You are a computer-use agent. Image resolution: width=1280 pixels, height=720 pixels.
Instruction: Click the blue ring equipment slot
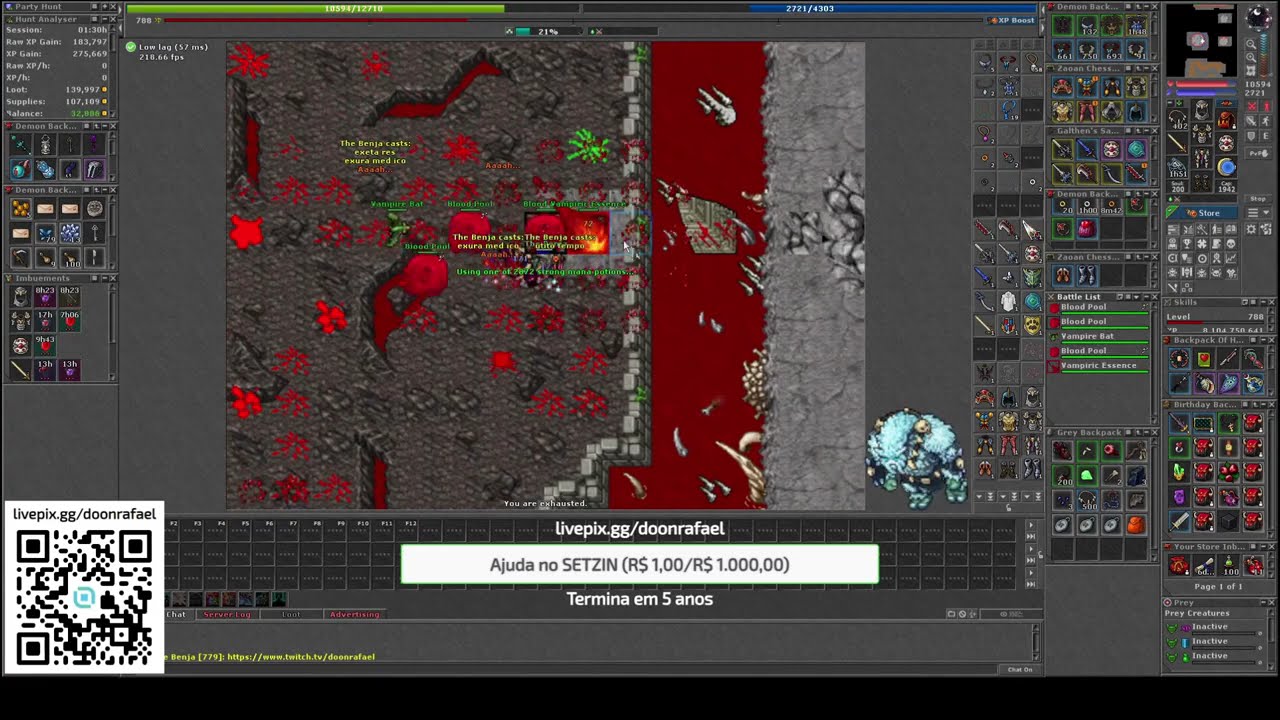(x=1227, y=167)
